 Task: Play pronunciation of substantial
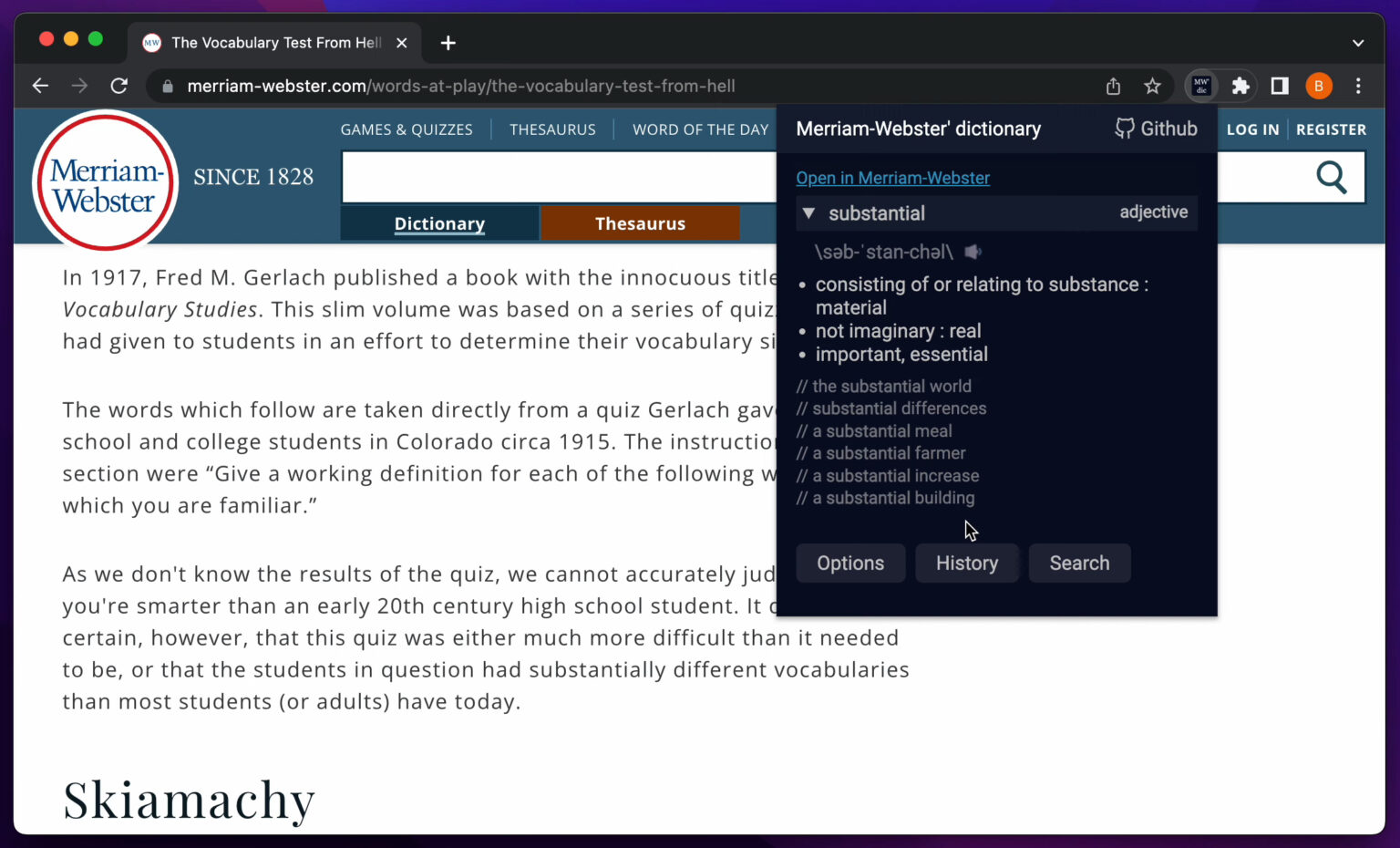972,252
